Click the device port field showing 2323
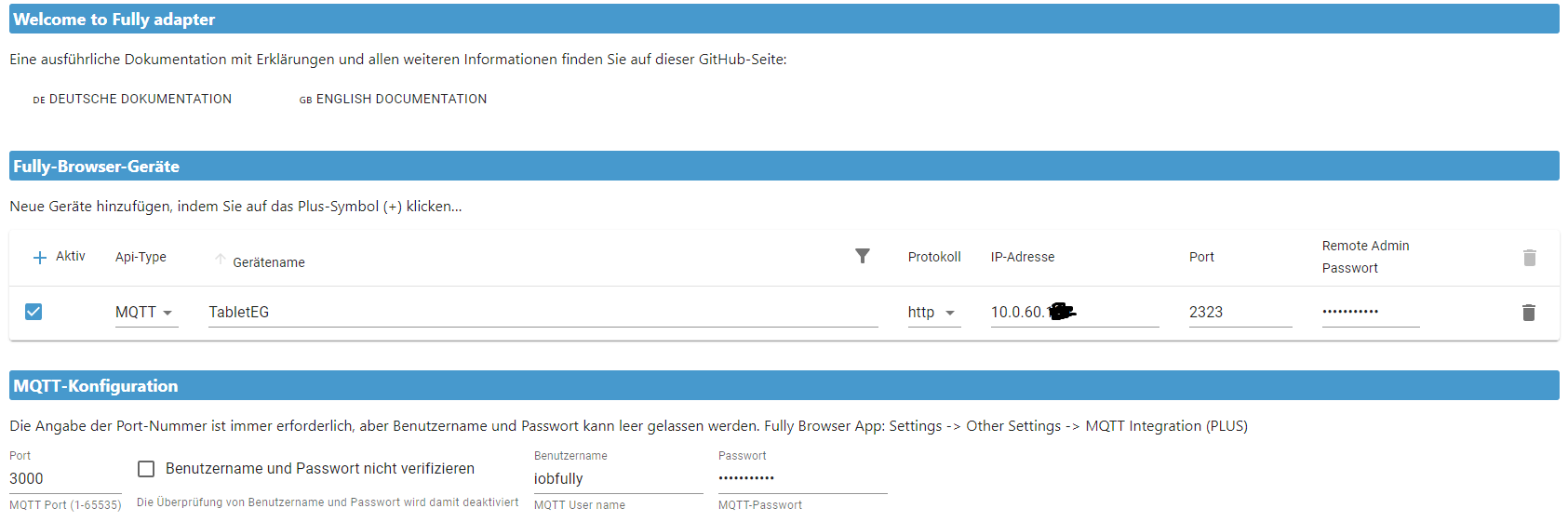This screenshot has width=1568, height=522. point(1240,313)
